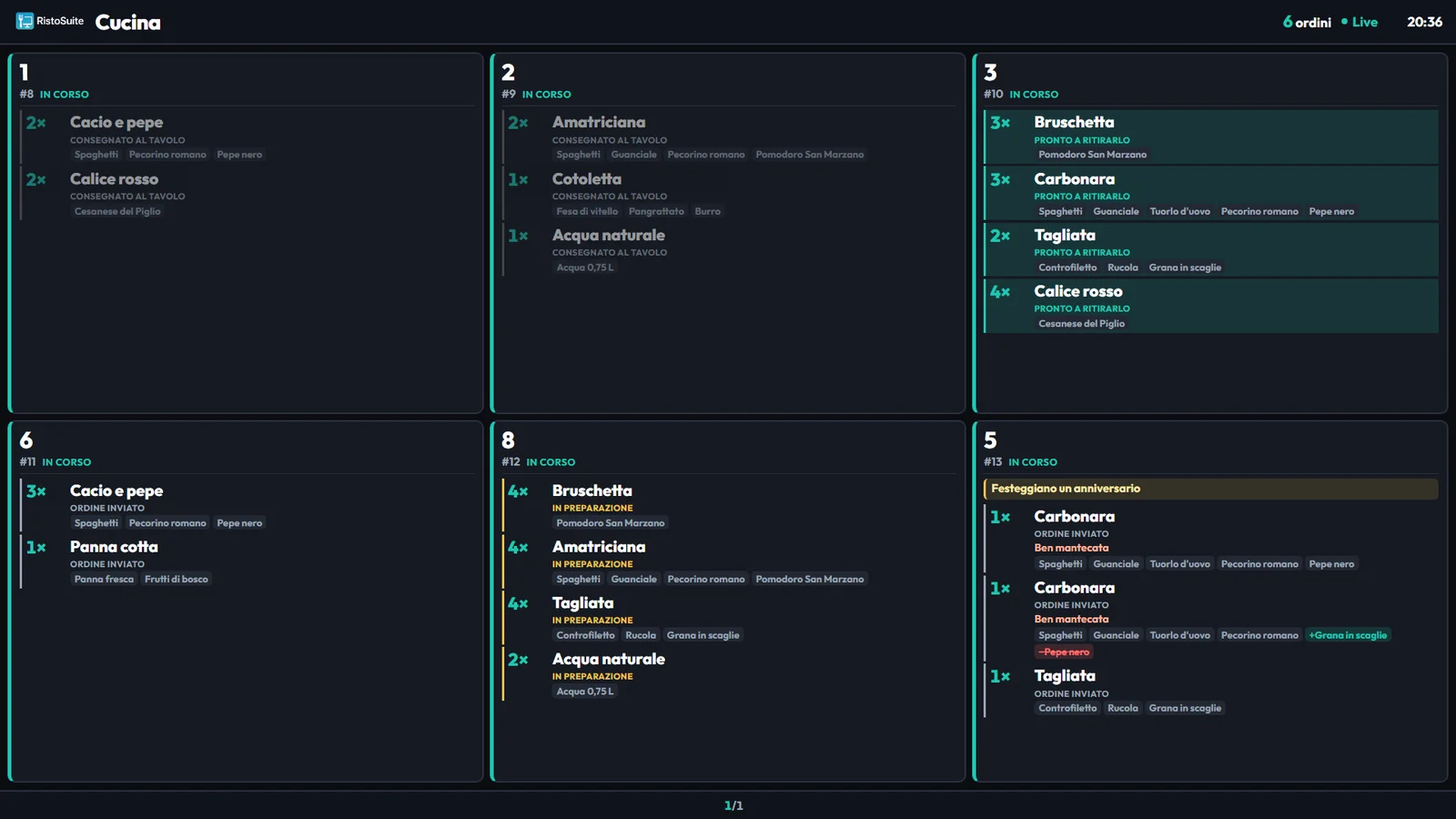This screenshot has height=819, width=1456.
Task: Select Amatriciana item in order #12
Action: (730, 561)
